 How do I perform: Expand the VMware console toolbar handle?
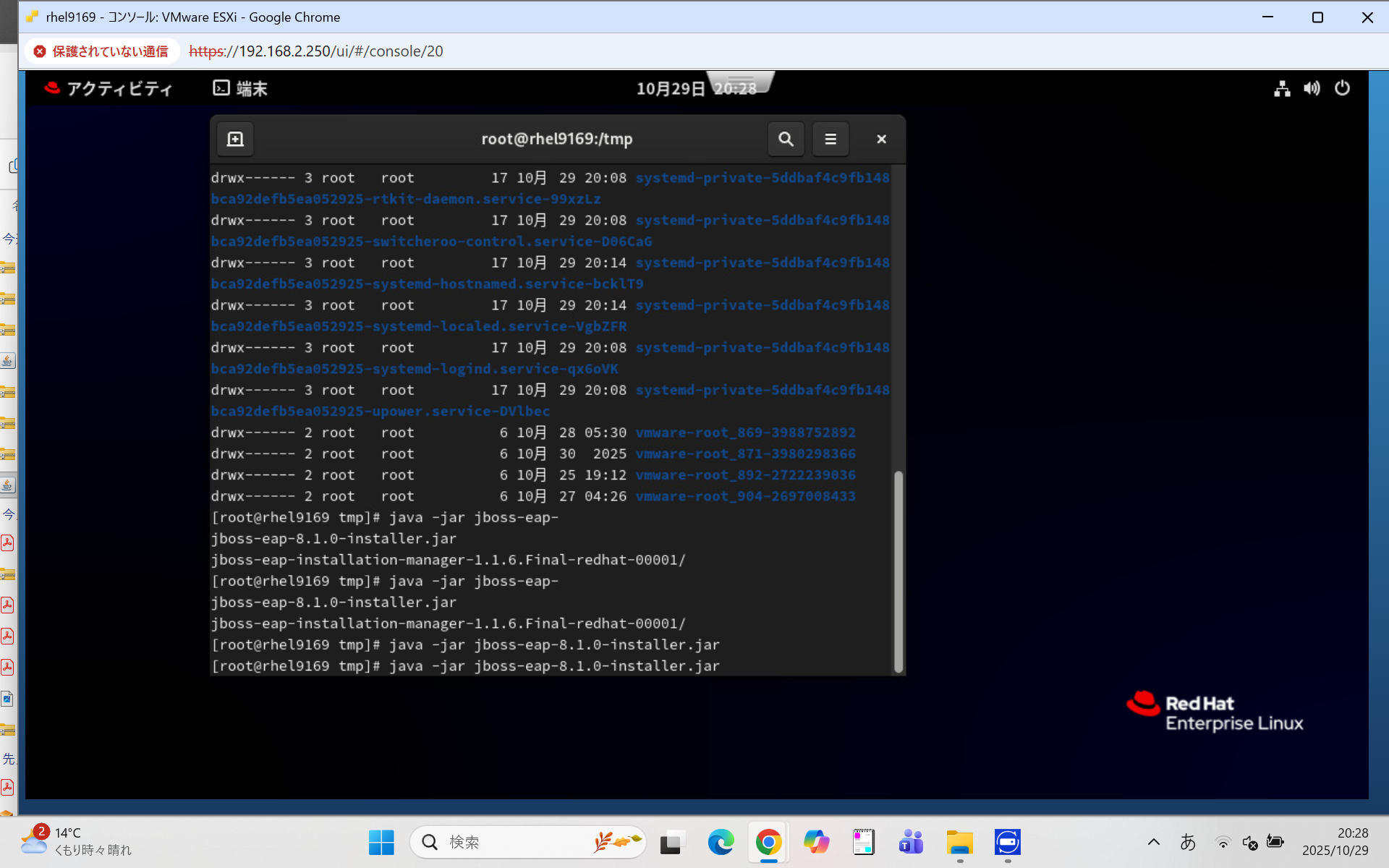(x=740, y=79)
